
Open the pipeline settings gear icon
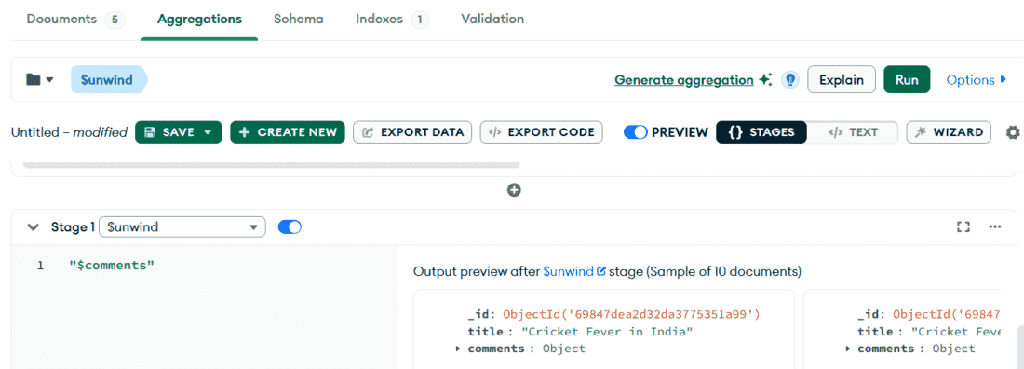pyautogui.click(x=1012, y=133)
